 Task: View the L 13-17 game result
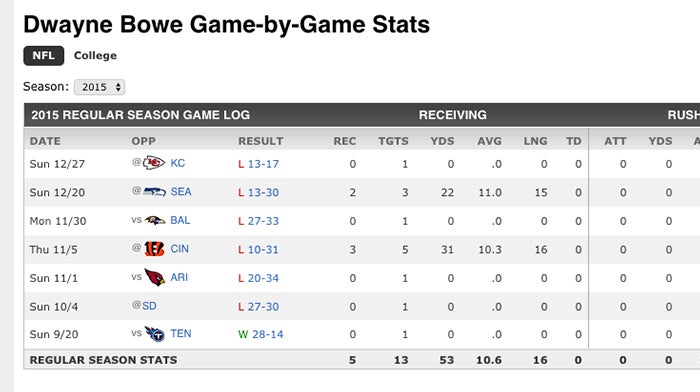(258, 164)
